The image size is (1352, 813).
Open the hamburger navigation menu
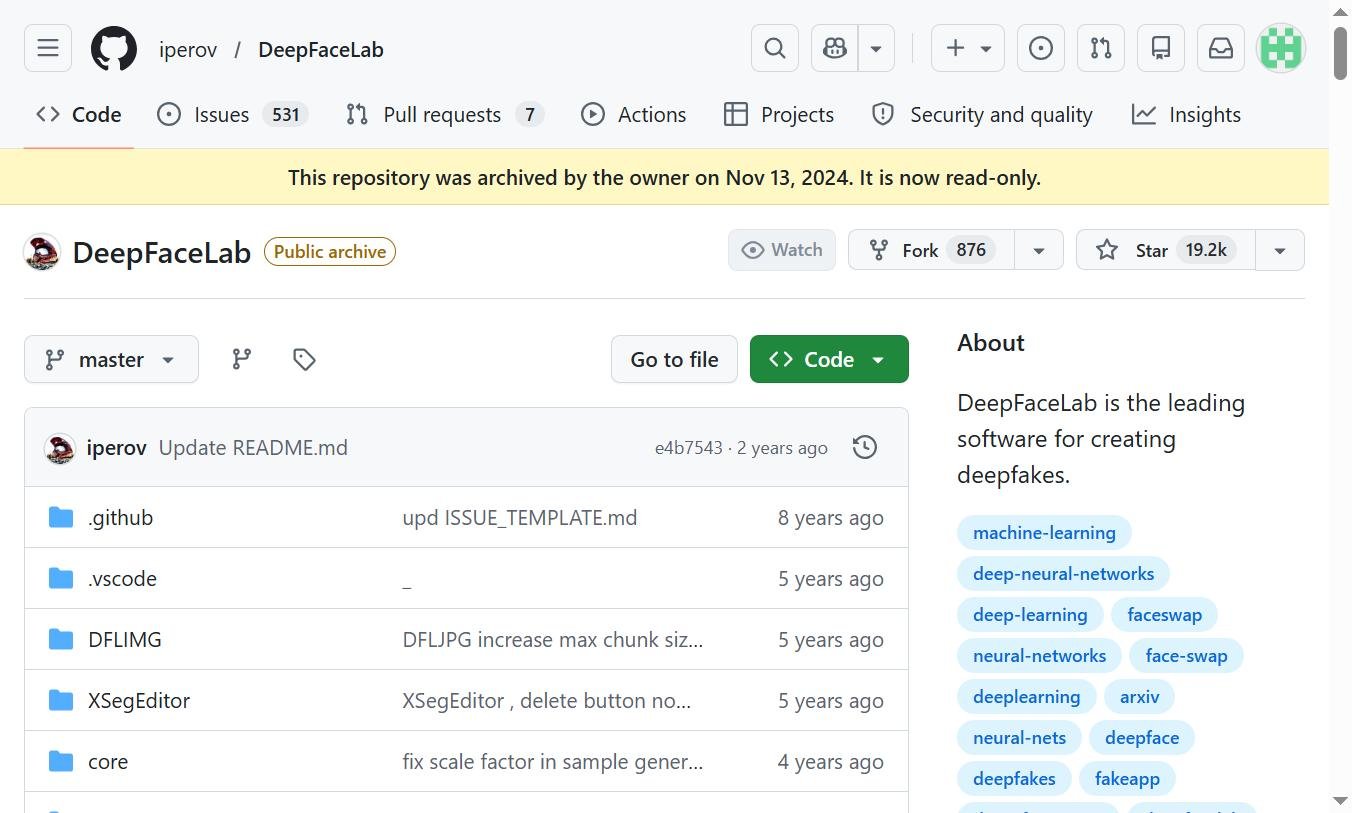click(x=48, y=48)
